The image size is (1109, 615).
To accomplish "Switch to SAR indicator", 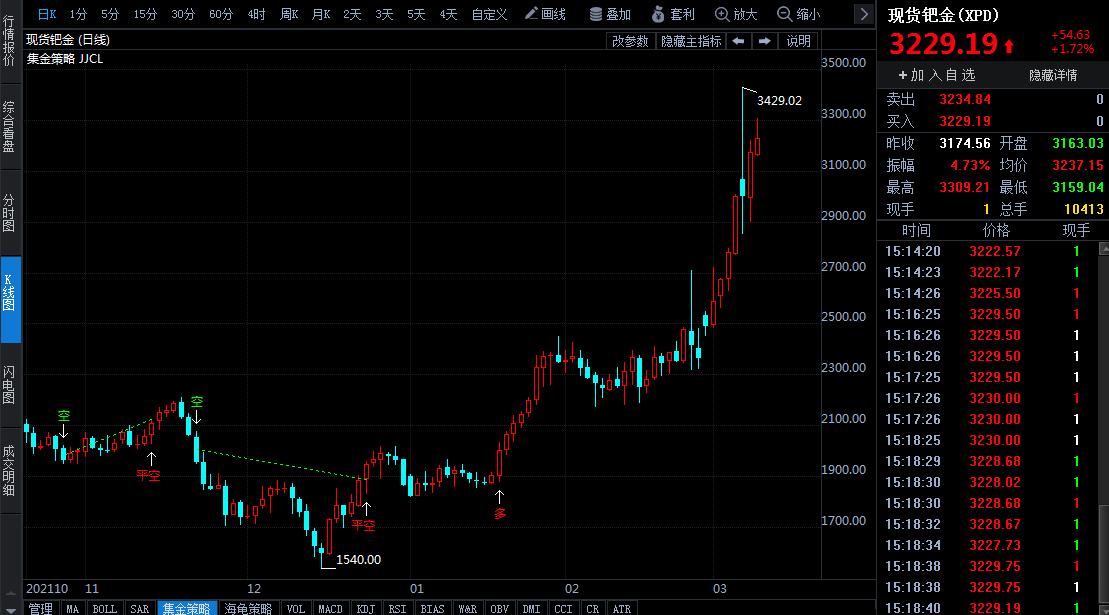I will 139,609.
